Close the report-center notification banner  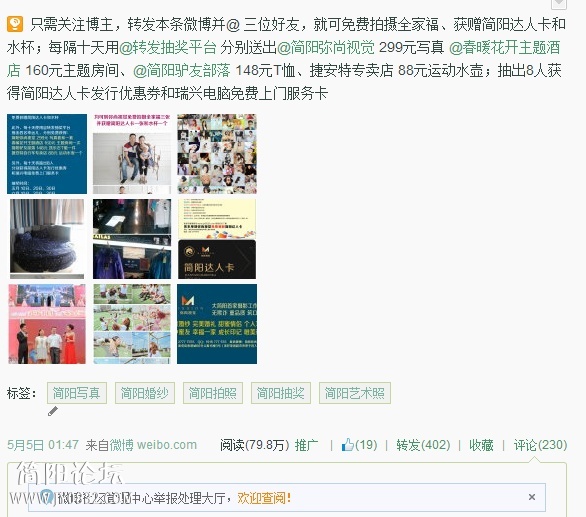coord(532,497)
